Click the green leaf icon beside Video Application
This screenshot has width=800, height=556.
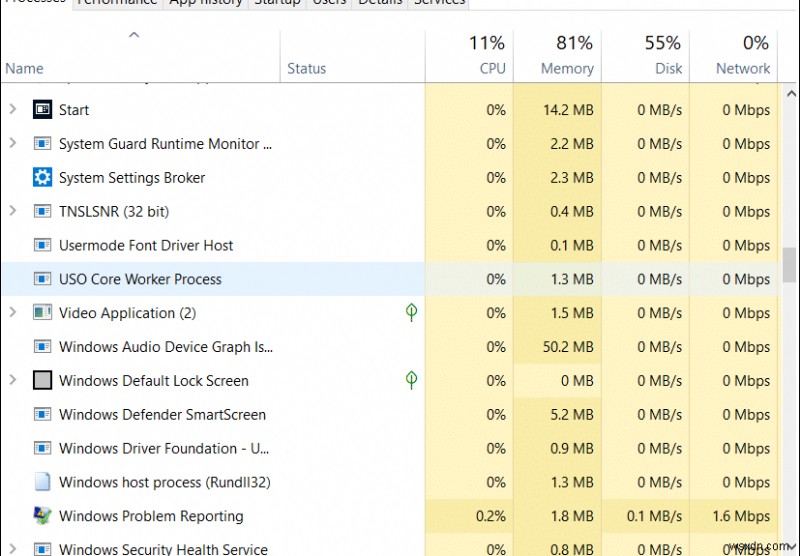click(x=411, y=312)
